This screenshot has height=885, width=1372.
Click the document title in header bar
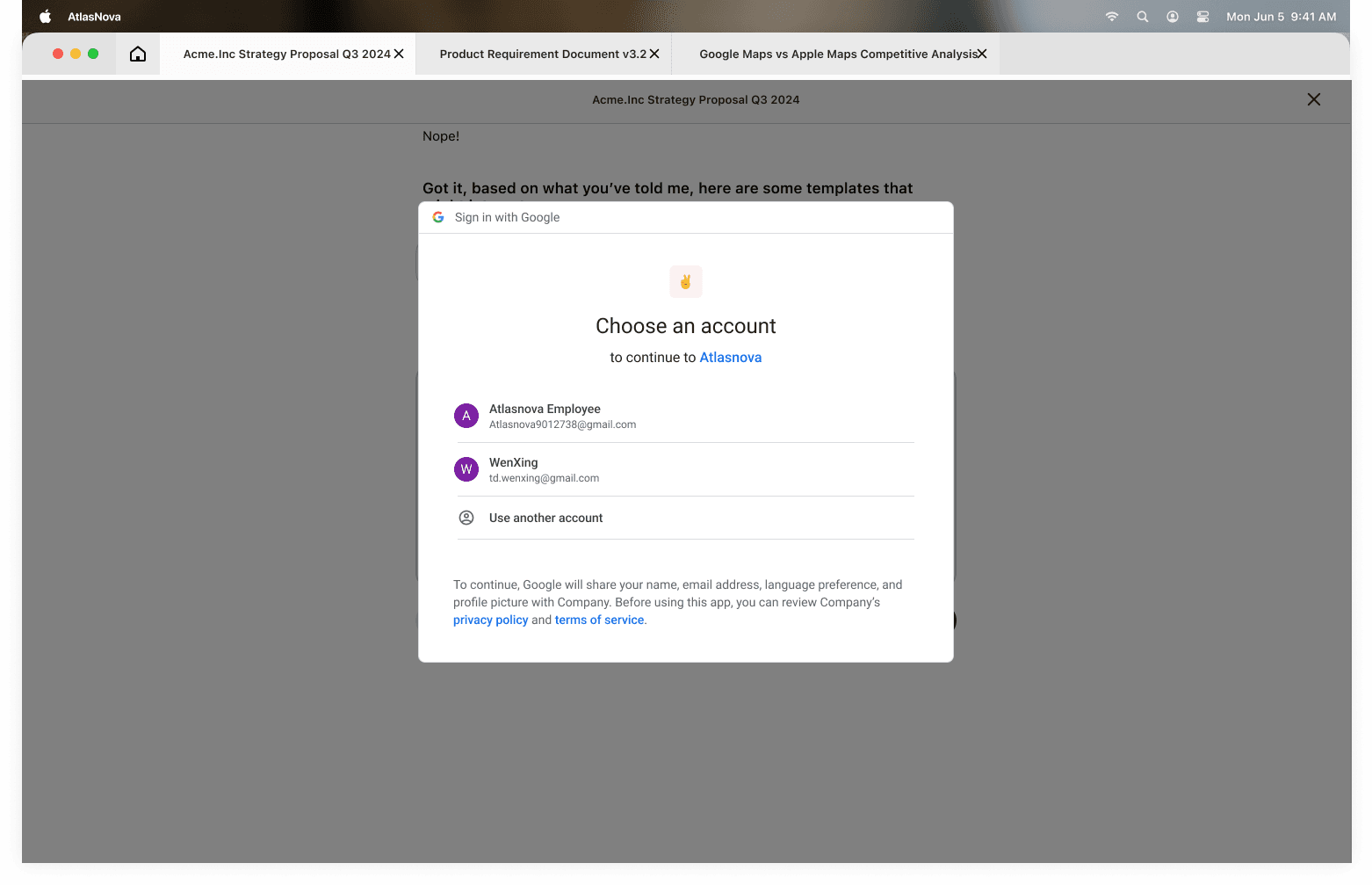click(696, 99)
